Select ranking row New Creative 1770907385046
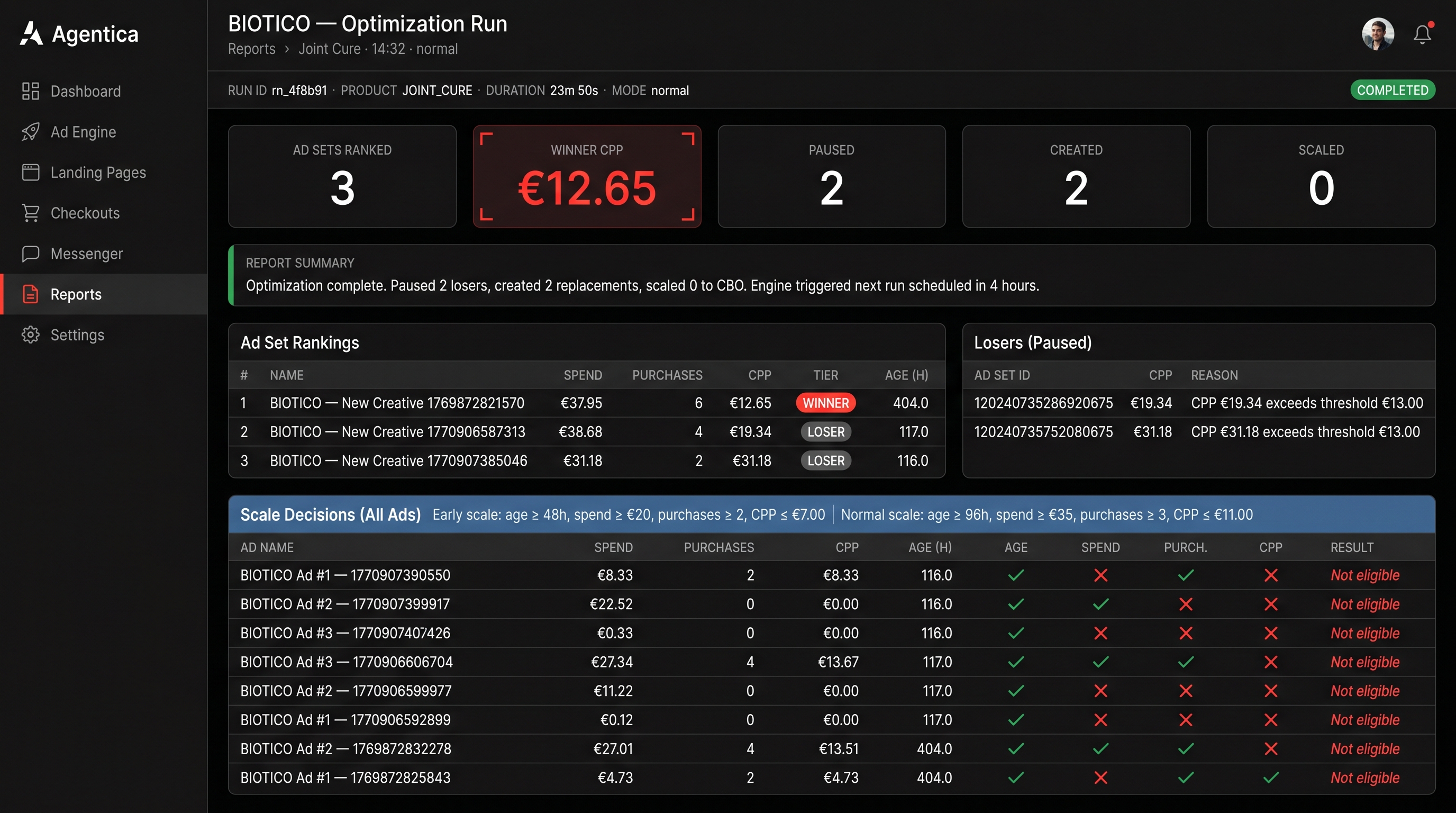 [x=587, y=461]
